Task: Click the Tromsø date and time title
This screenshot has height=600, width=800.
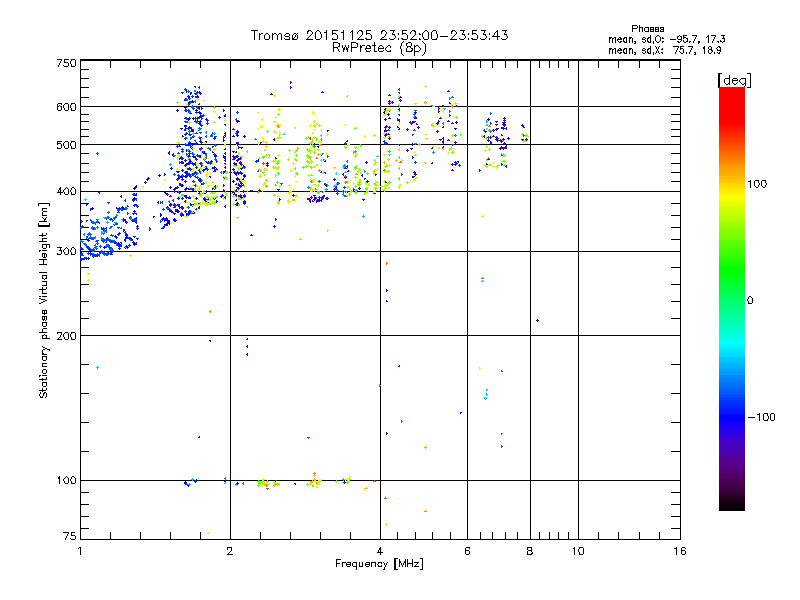Action: pos(379,35)
